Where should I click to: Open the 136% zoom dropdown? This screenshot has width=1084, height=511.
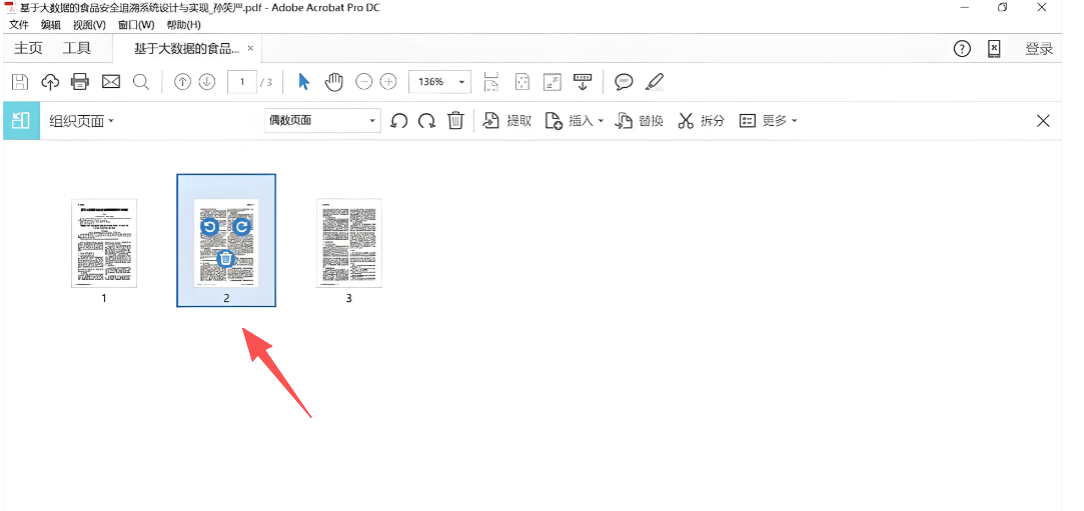(440, 82)
